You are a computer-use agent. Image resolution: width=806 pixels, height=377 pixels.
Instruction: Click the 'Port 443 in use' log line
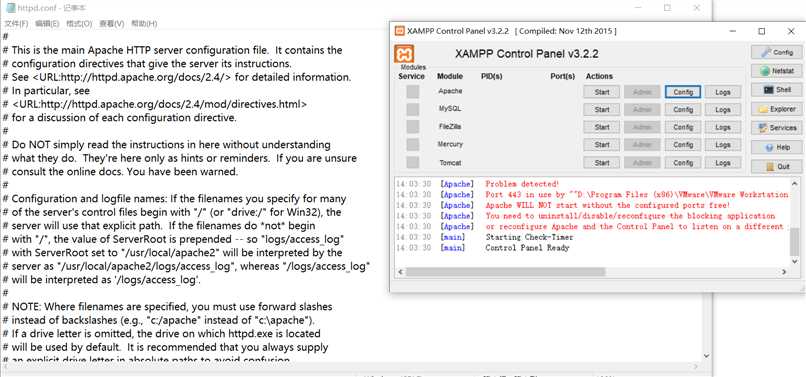coord(636,194)
